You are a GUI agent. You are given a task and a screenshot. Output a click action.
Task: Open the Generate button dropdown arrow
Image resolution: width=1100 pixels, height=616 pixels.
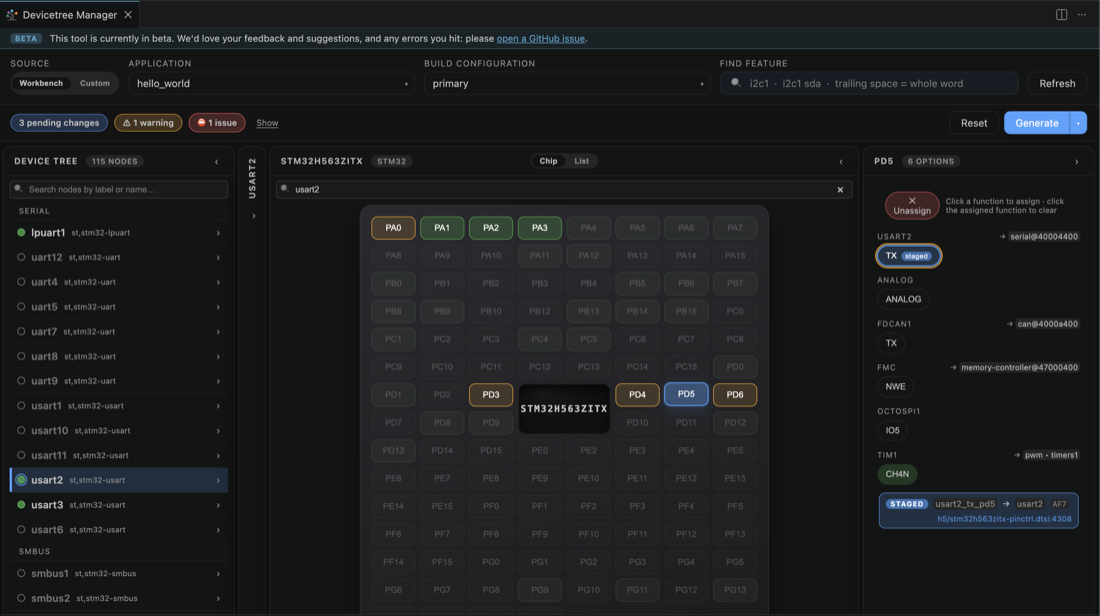pos(1078,123)
